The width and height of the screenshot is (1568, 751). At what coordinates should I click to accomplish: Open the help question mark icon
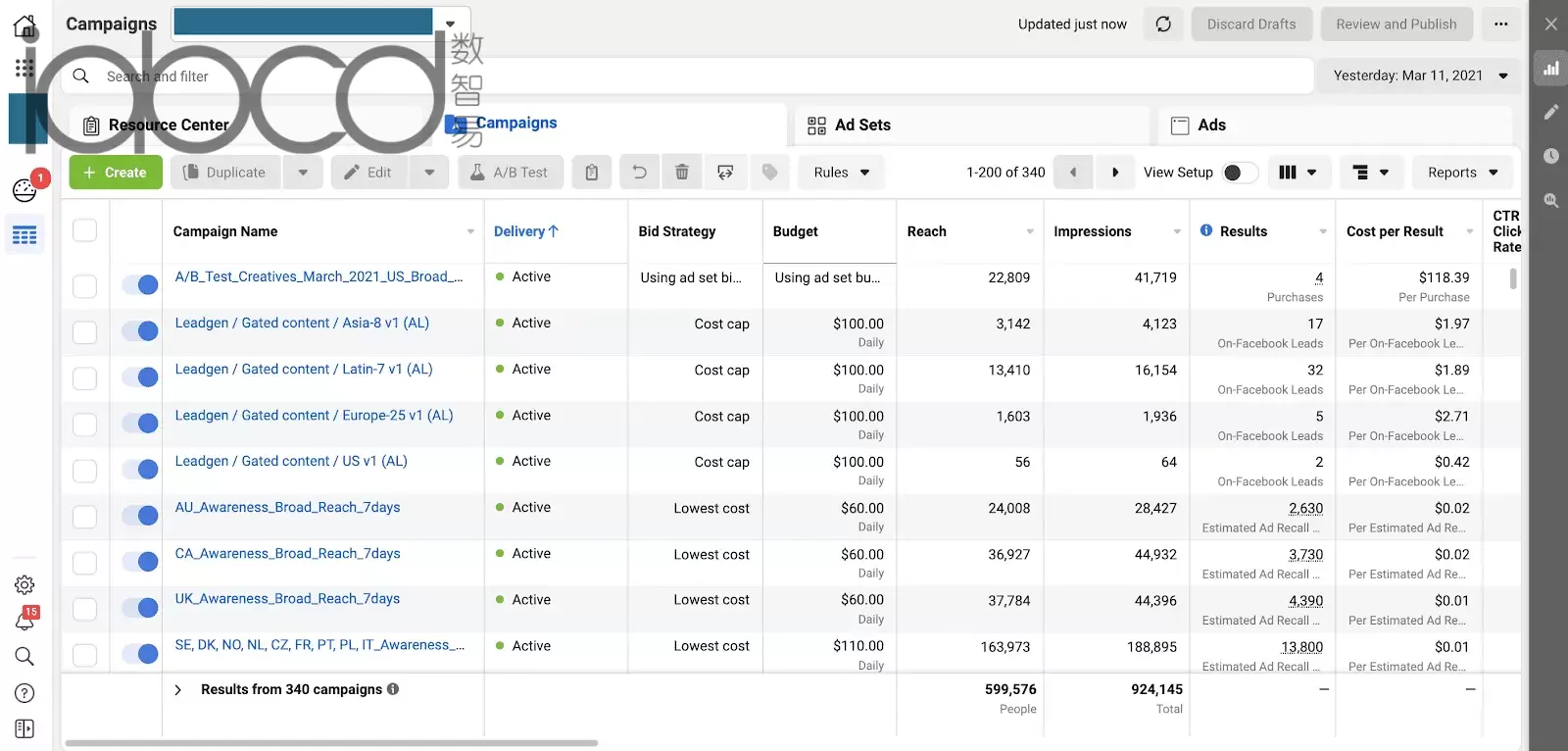(24, 693)
